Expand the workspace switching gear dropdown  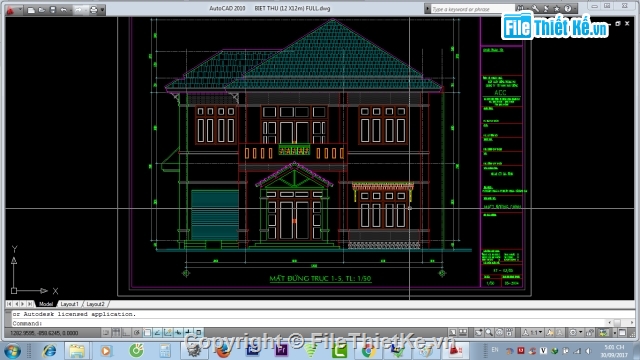click(x=576, y=333)
